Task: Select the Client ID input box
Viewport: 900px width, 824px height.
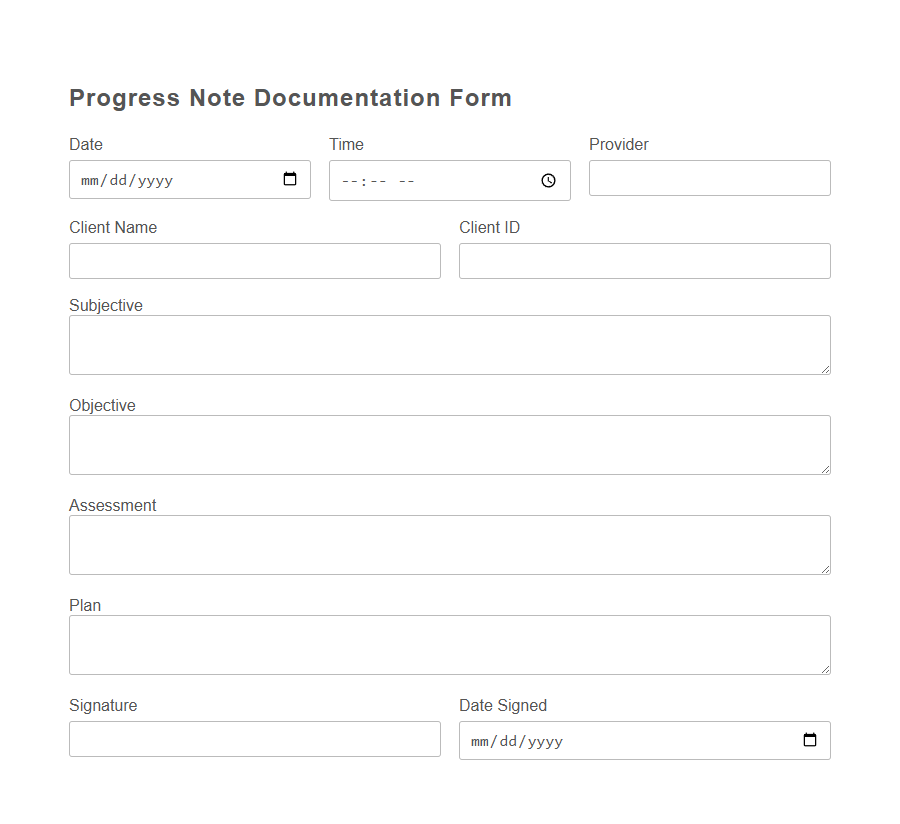Action: tap(644, 260)
